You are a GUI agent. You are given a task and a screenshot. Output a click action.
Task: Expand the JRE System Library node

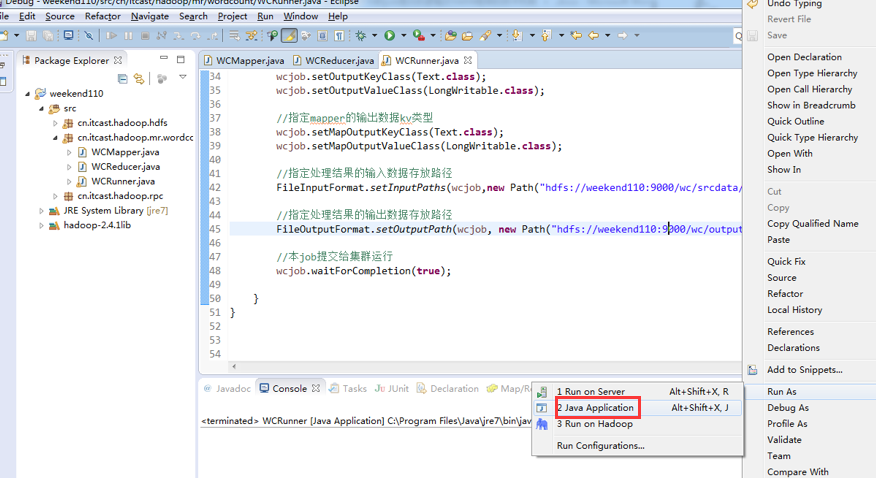tap(41, 211)
